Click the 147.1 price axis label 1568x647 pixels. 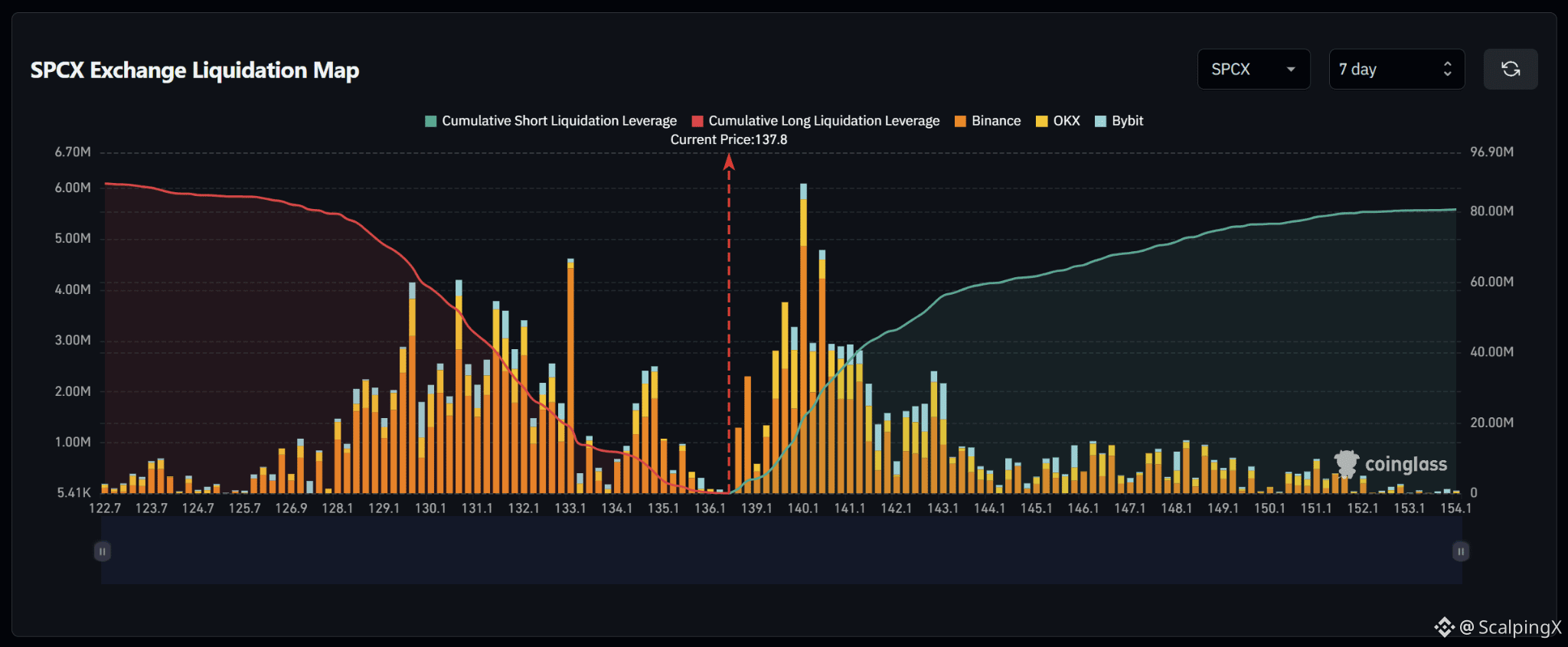tap(1129, 508)
